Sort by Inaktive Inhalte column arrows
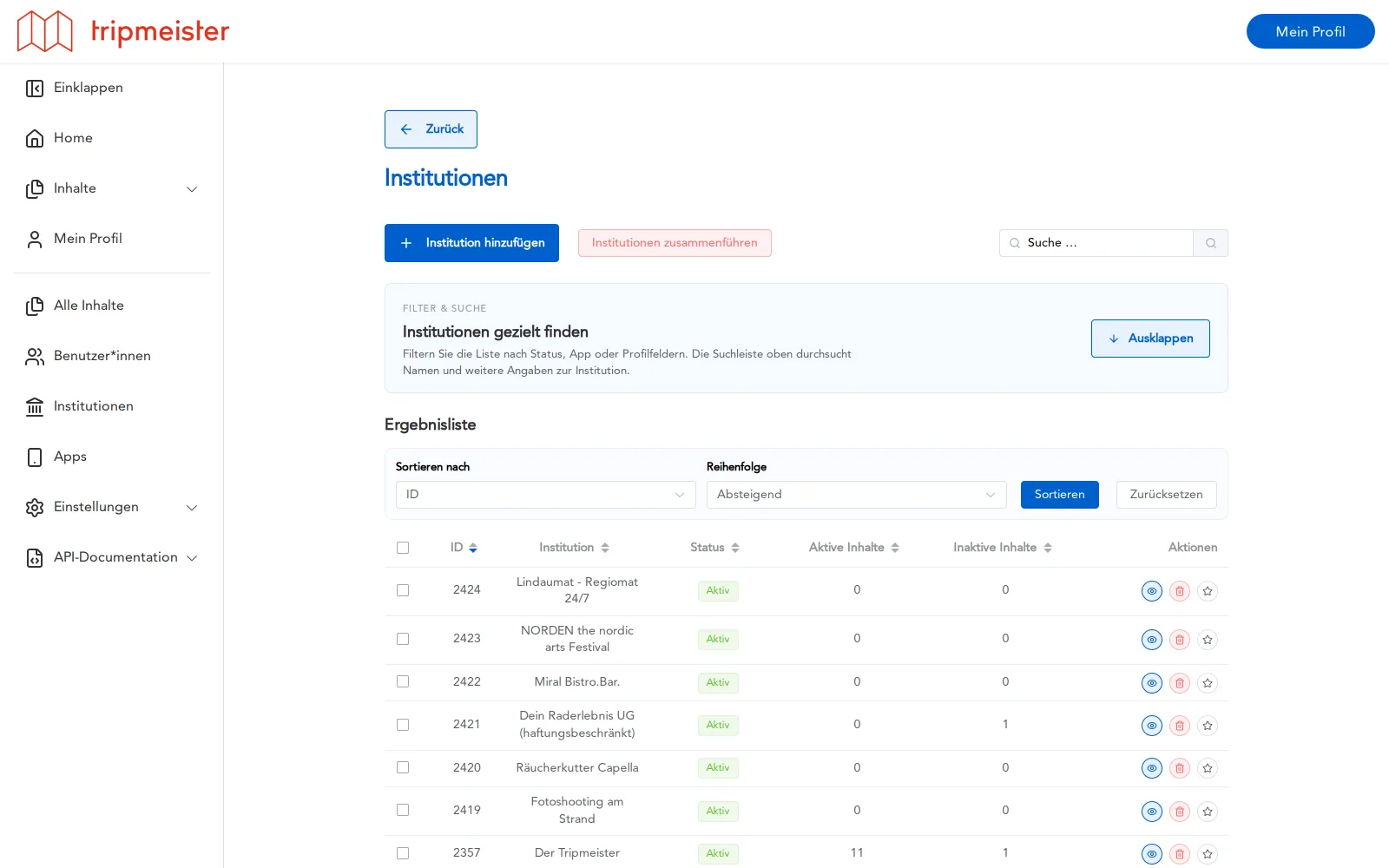 click(x=1048, y=548)
